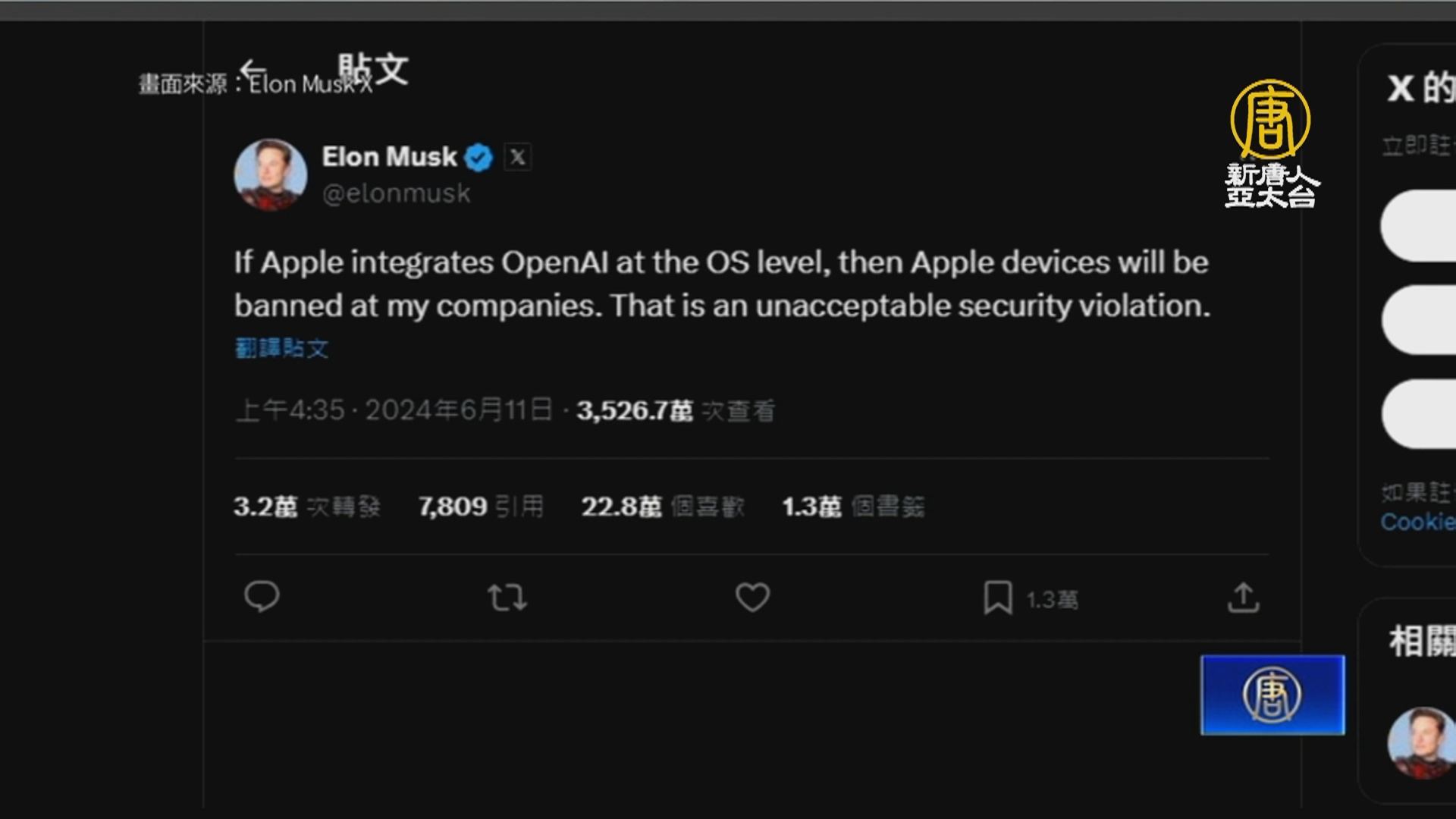Click the first white sign-up button
The height and width of the screenshot is (819, 1456).
coord(1418,226)
